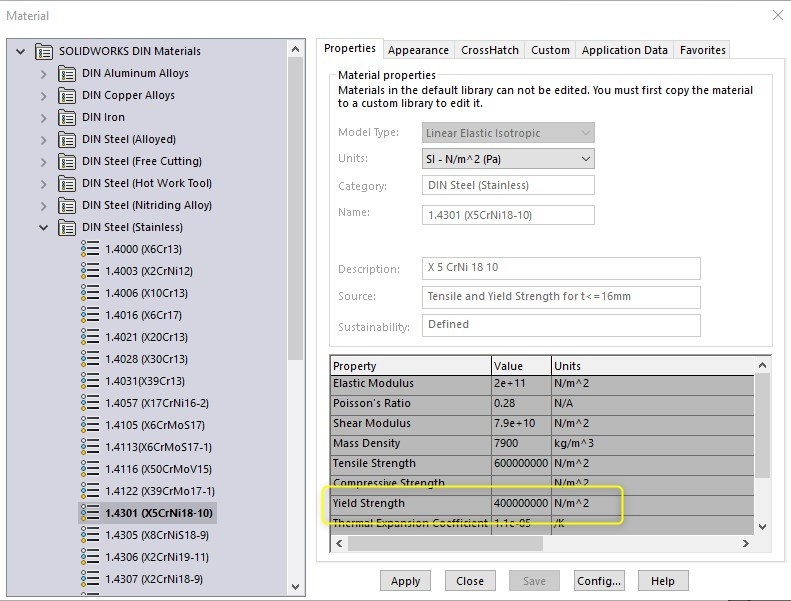This screenshot has height=601, width=791.
Task: Click the material icon for 1.4116 (X50CrMoV15)
Action: pyautogui.click(x=90, y=469)
